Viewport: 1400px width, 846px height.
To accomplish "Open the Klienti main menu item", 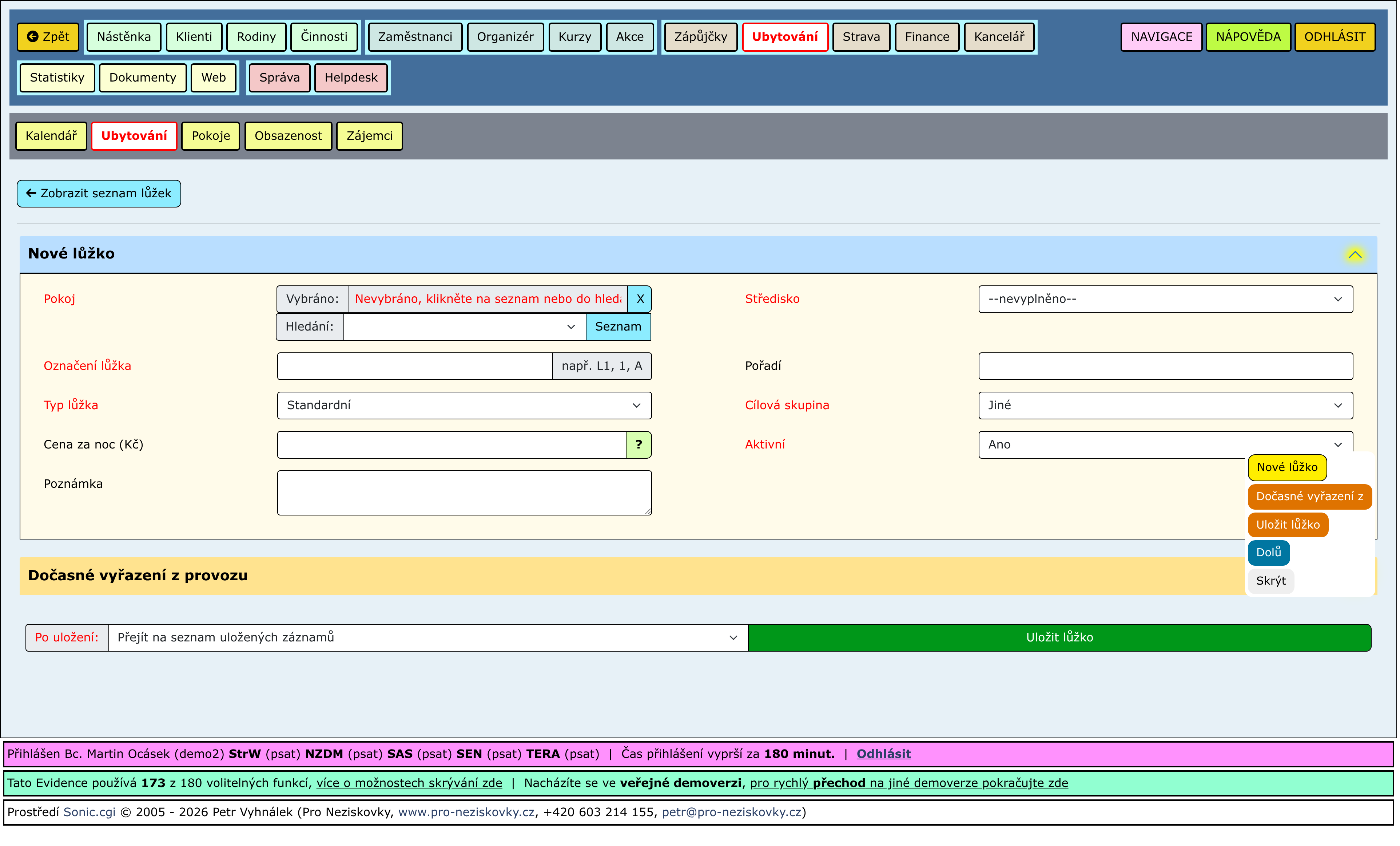I will point(194,37).
